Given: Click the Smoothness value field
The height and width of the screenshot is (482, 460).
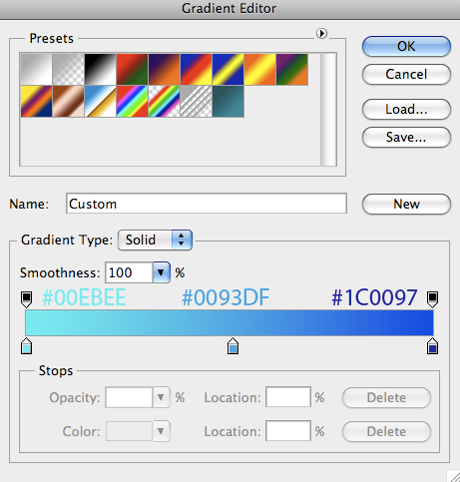Looking at the screenshot, I should pyautogui.click(x=129, y=273).
